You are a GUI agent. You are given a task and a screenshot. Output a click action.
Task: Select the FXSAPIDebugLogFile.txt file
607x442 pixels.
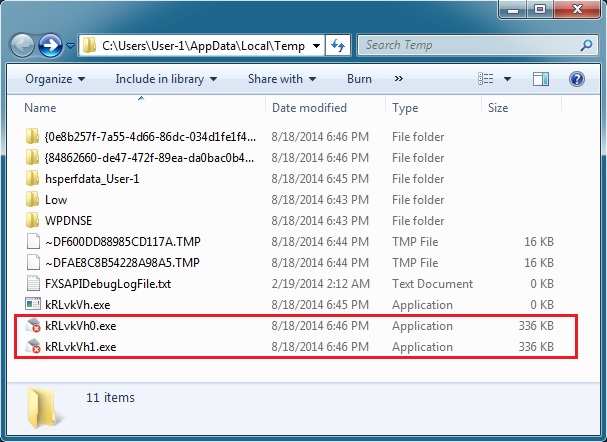tap(108, 284)
